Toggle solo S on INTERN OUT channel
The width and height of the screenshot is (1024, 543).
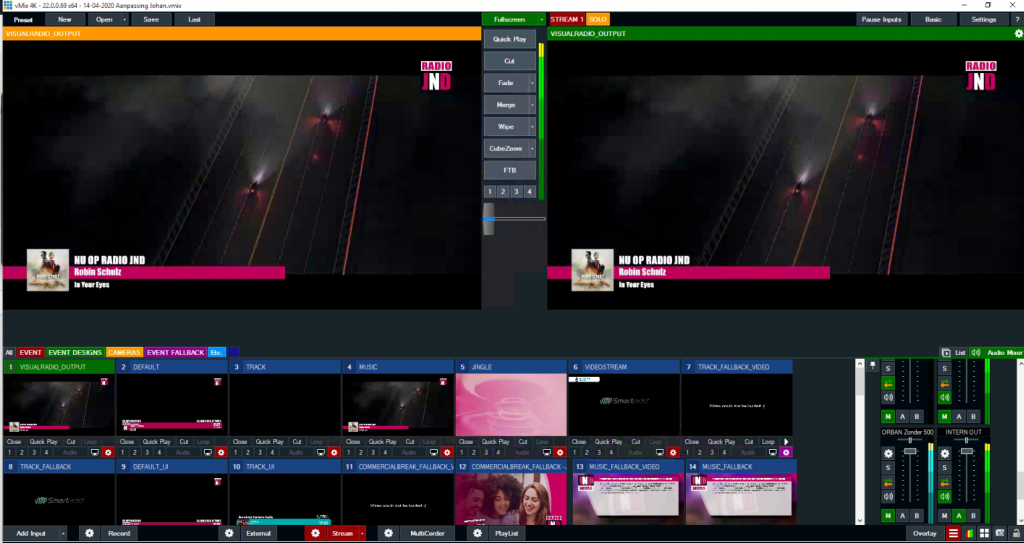coord(944,468)
